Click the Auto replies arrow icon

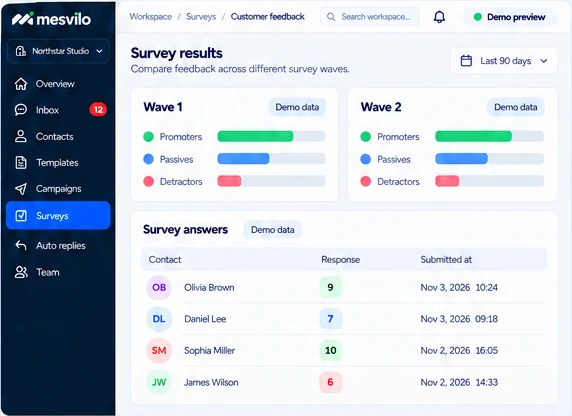click(x=21, y=245)
